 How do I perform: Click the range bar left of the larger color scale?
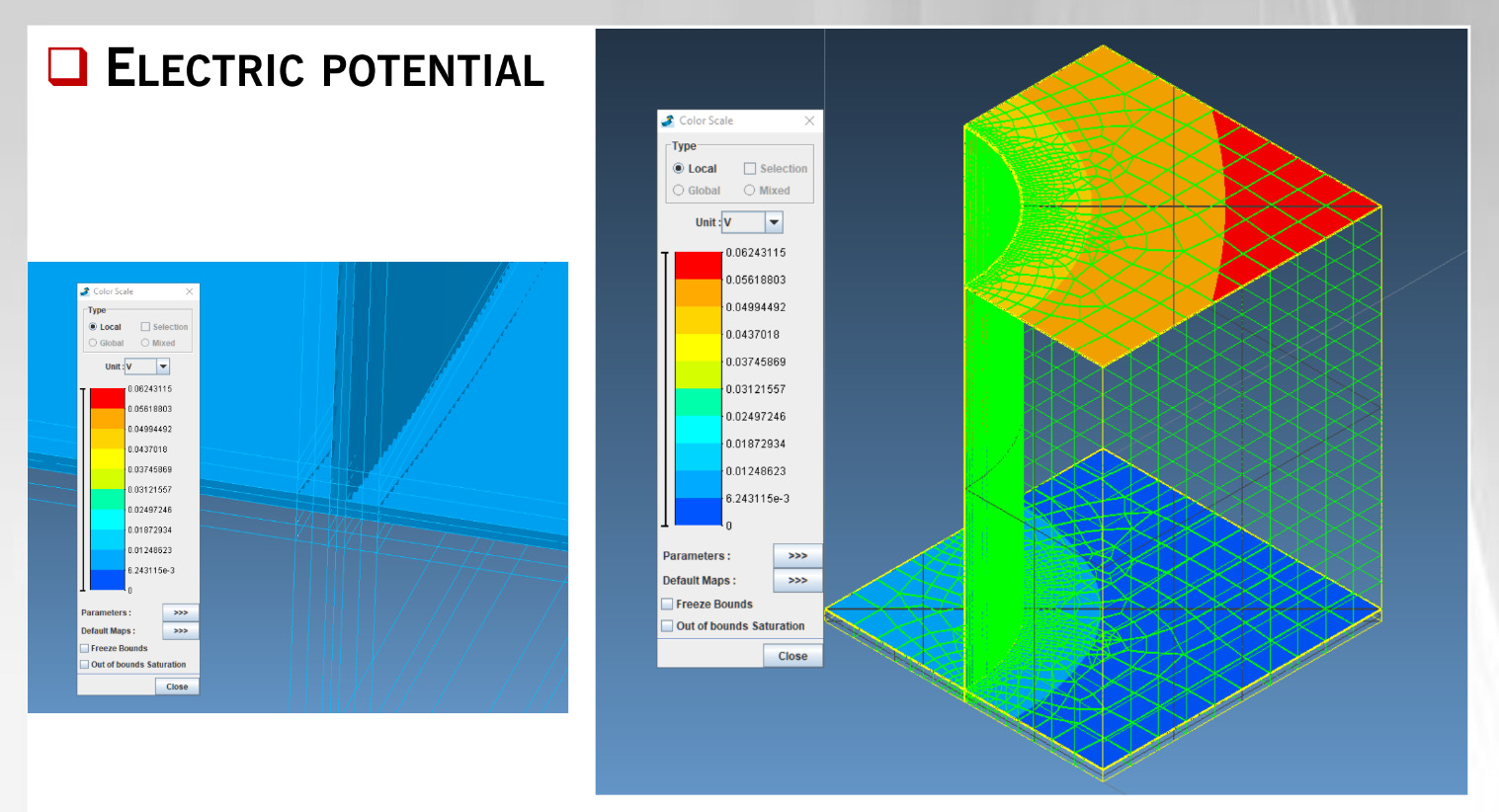coord(665,389)
